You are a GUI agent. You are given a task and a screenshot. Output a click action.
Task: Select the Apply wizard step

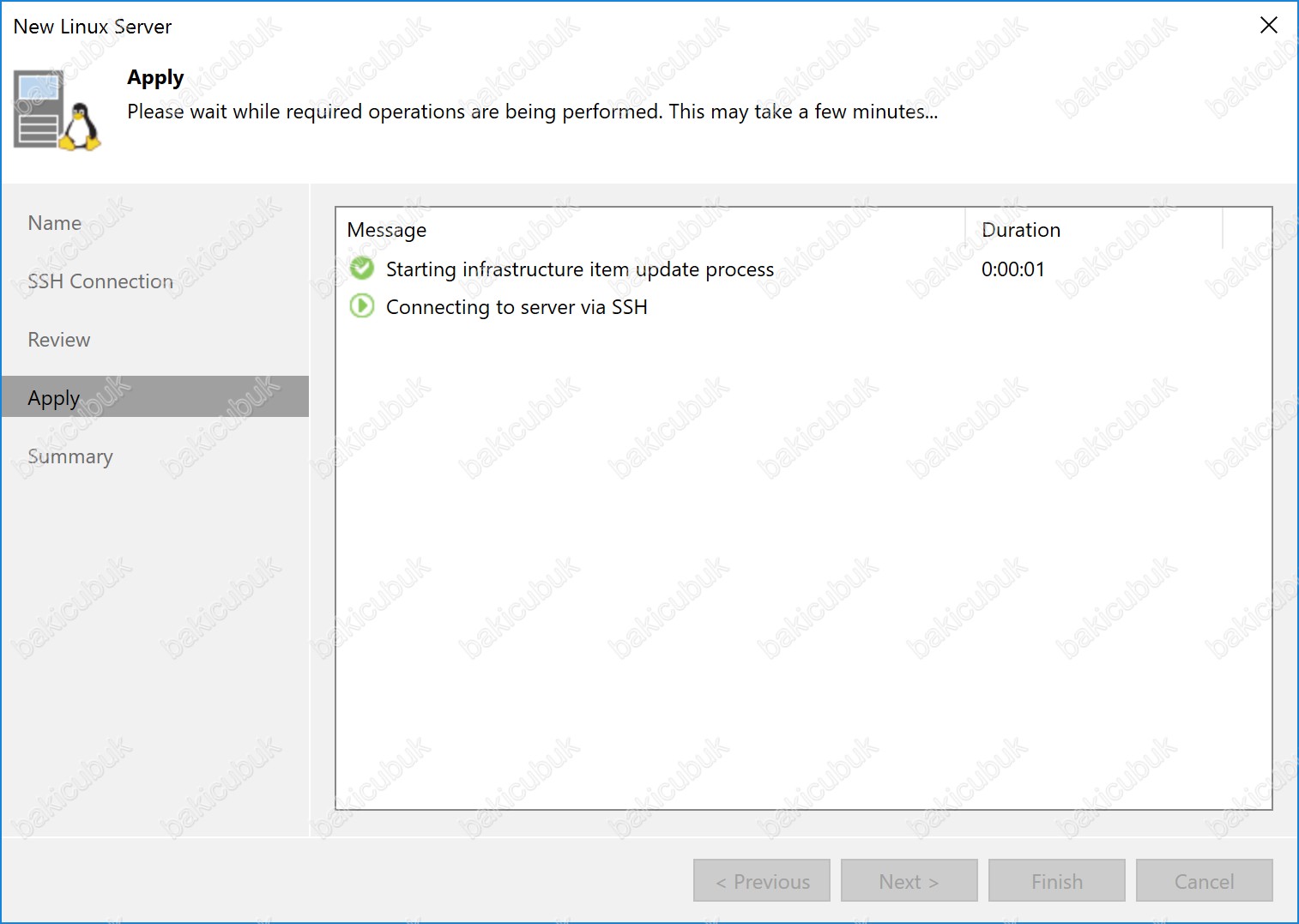pos(155,396)
